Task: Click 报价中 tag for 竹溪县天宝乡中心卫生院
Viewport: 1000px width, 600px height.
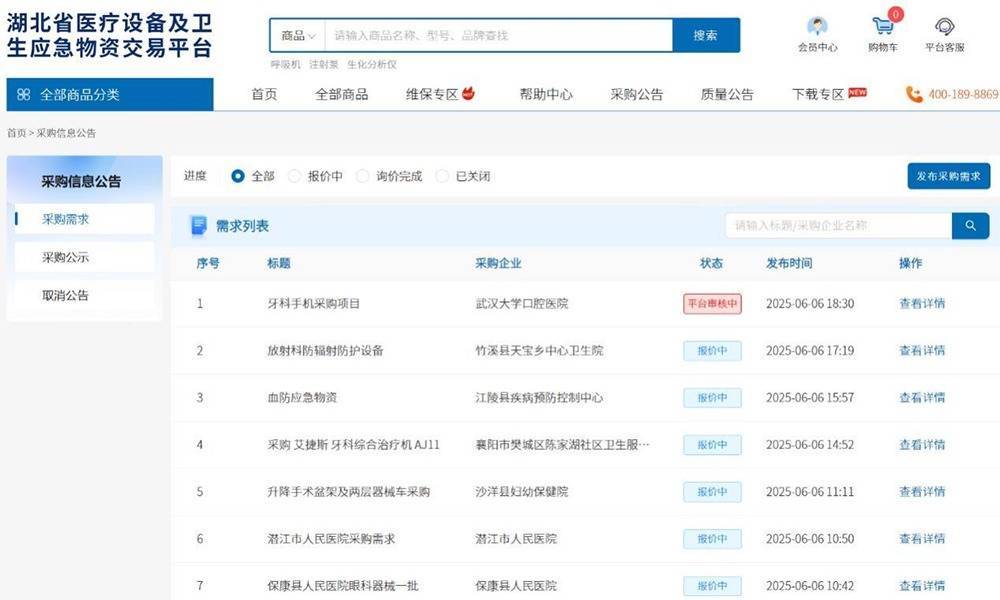Action: tap(712, 351)
